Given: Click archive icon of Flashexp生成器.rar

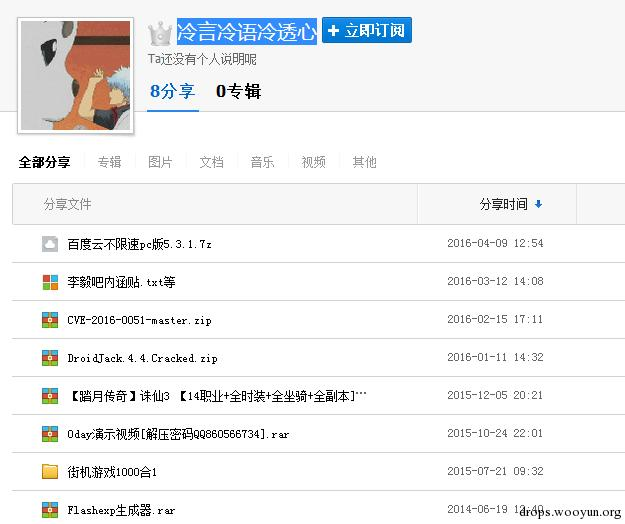Looking at the screenshot, I should (x=50, y=510).
